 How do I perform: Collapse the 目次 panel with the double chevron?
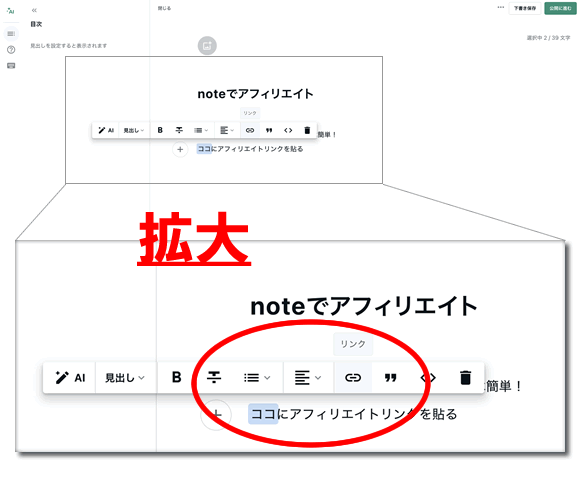34,10
